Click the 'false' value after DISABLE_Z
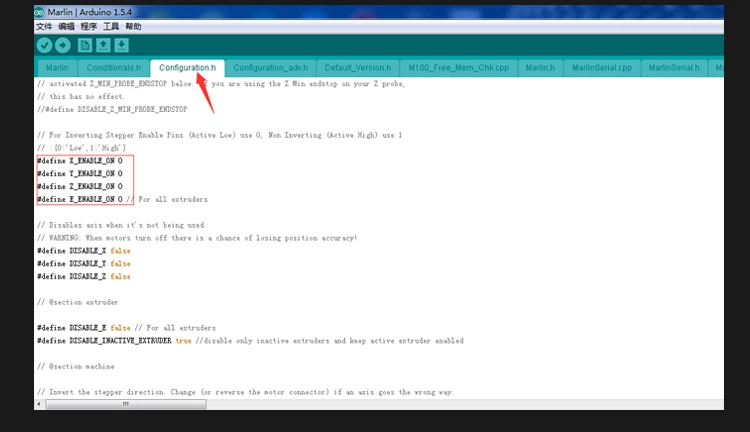Screen dimensions: 750x432 (x=120, y=277)
